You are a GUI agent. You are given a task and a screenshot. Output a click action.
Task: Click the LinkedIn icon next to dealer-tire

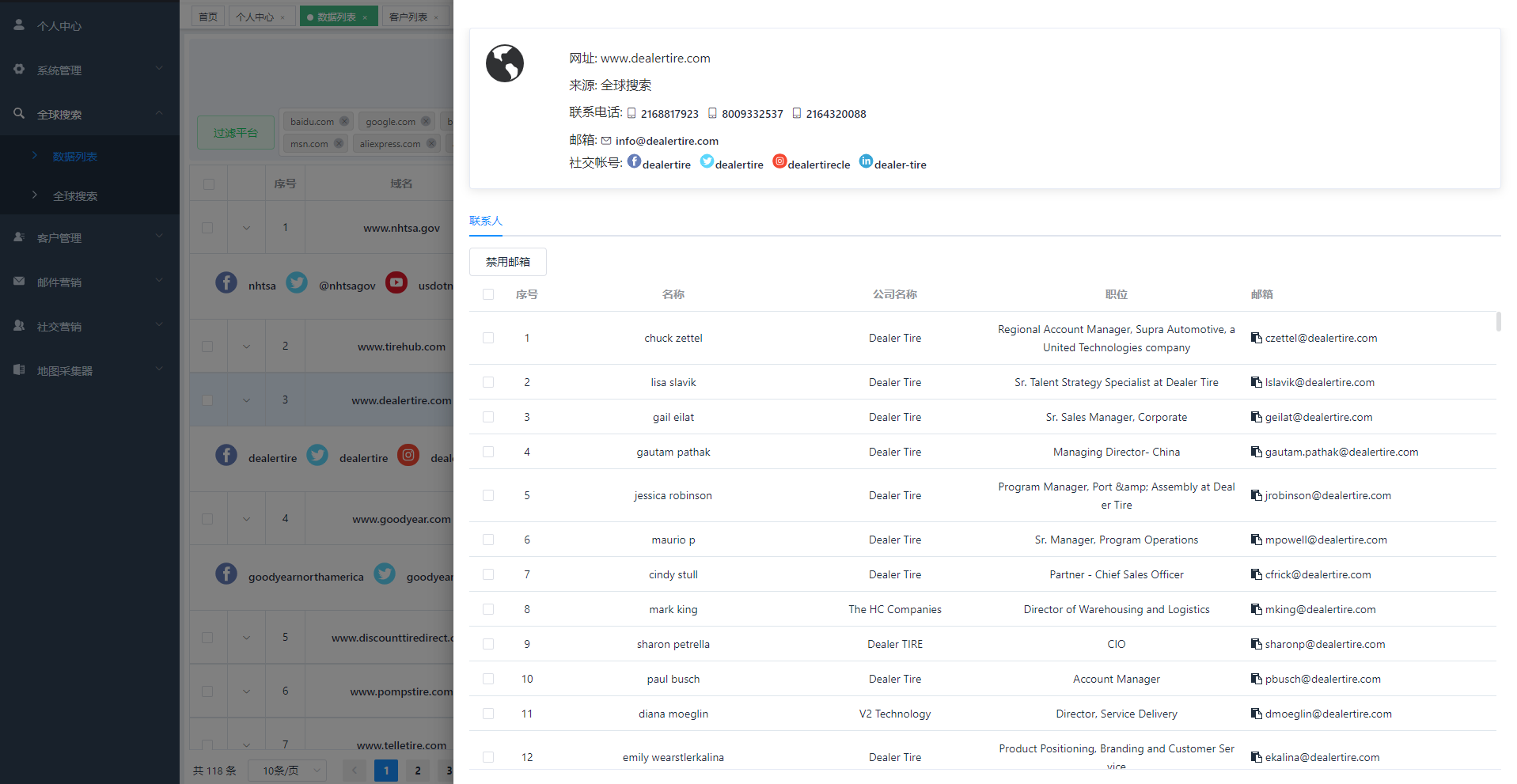click(x=866, y=161)
